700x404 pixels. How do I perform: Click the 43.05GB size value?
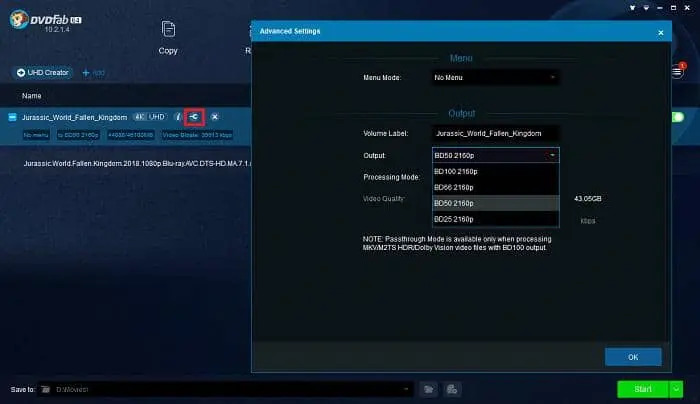click(588, 199)
